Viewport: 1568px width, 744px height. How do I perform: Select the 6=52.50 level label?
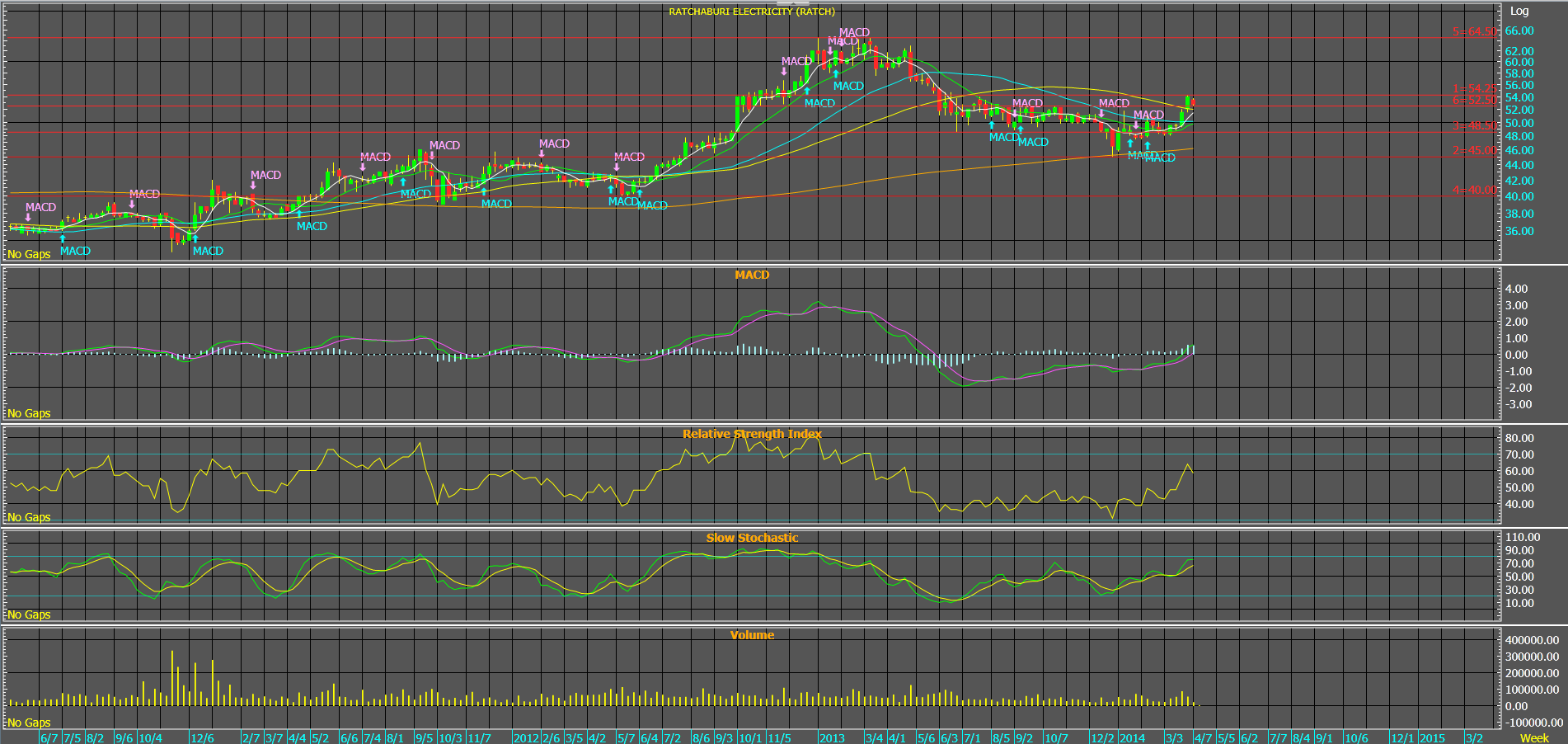[1475, 100]
